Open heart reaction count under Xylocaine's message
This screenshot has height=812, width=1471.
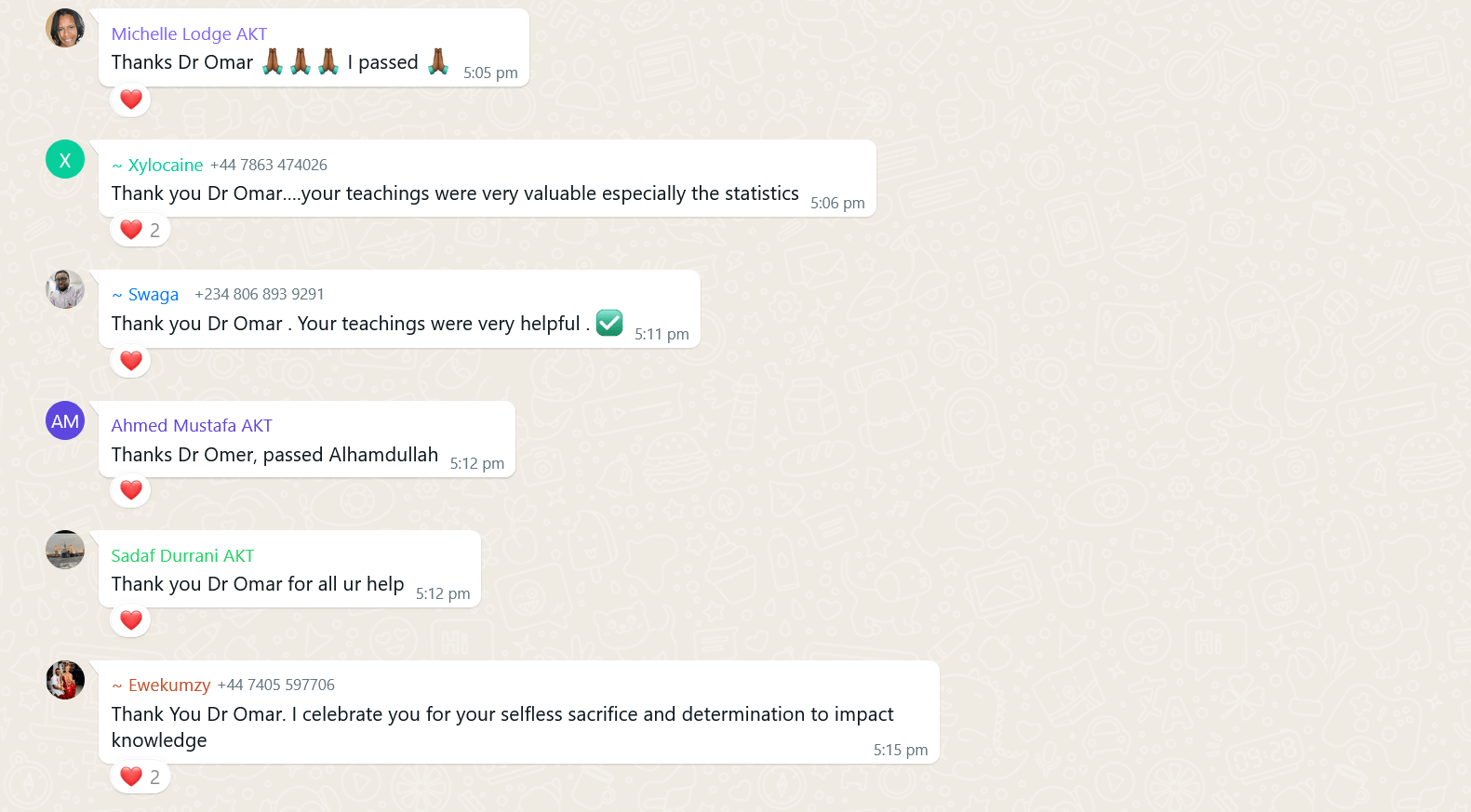point(140,230)
